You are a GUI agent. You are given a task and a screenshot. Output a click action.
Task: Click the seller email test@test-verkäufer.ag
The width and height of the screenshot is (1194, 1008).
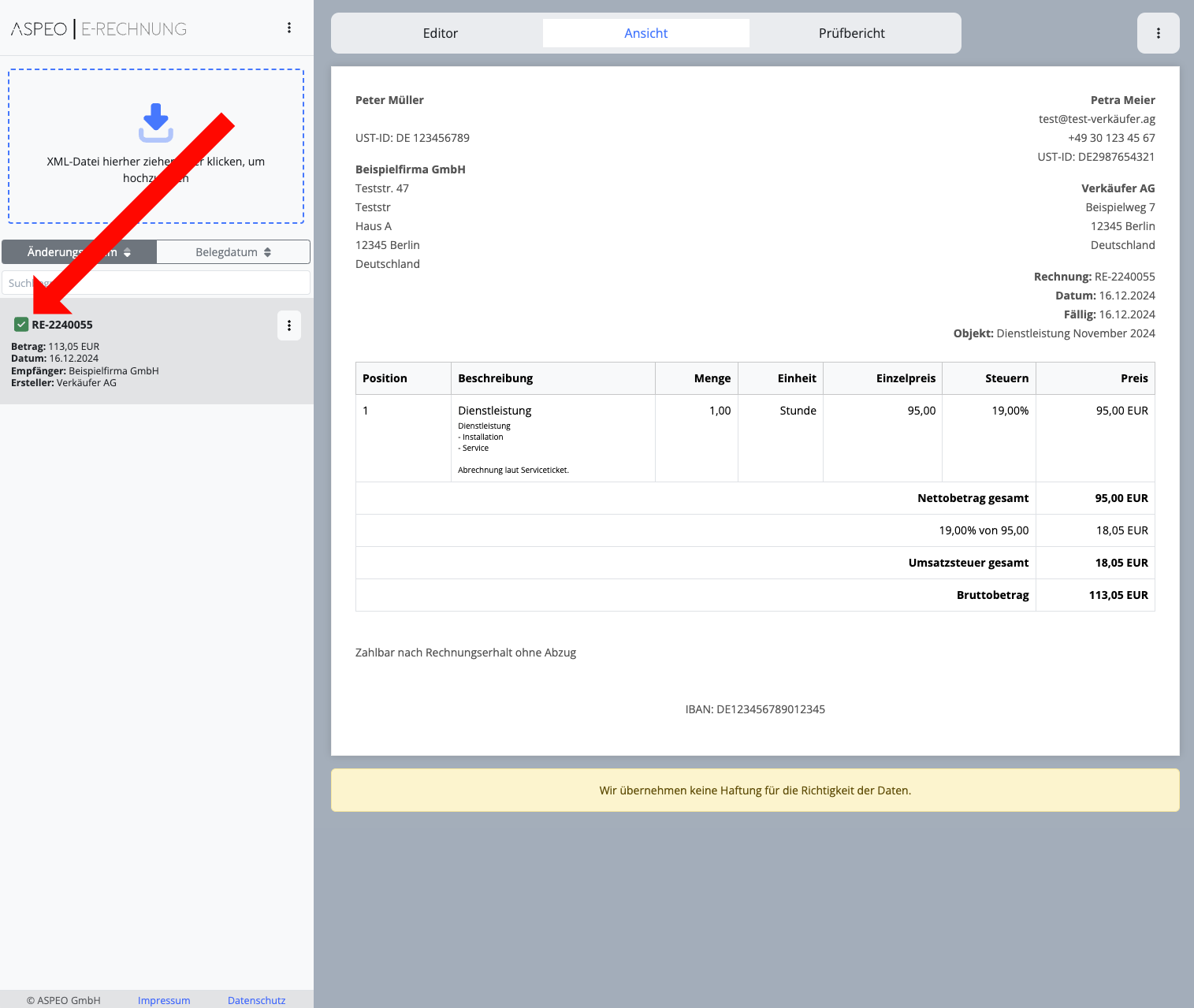[x=1096, y=119]
